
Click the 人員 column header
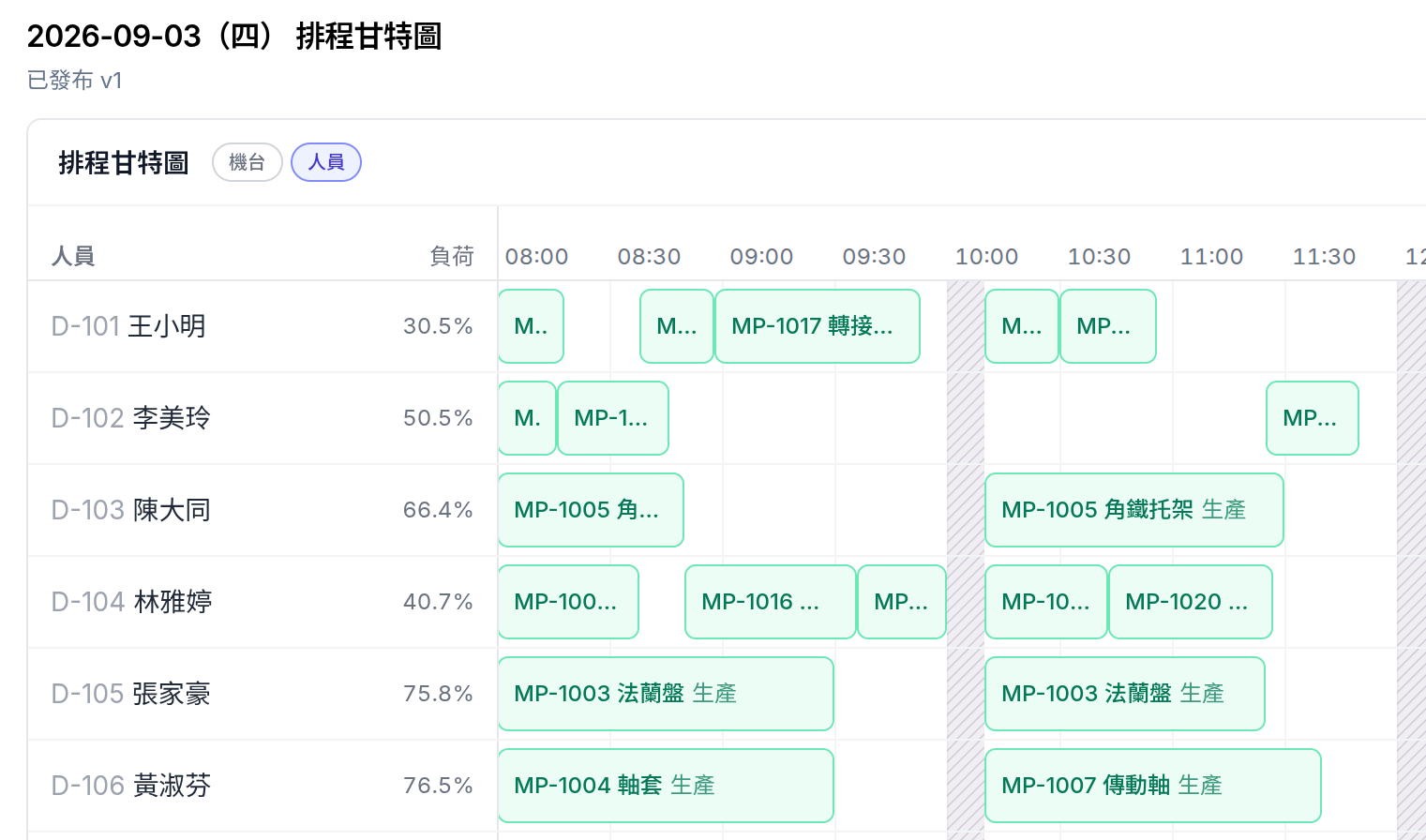tap(73, 256)
